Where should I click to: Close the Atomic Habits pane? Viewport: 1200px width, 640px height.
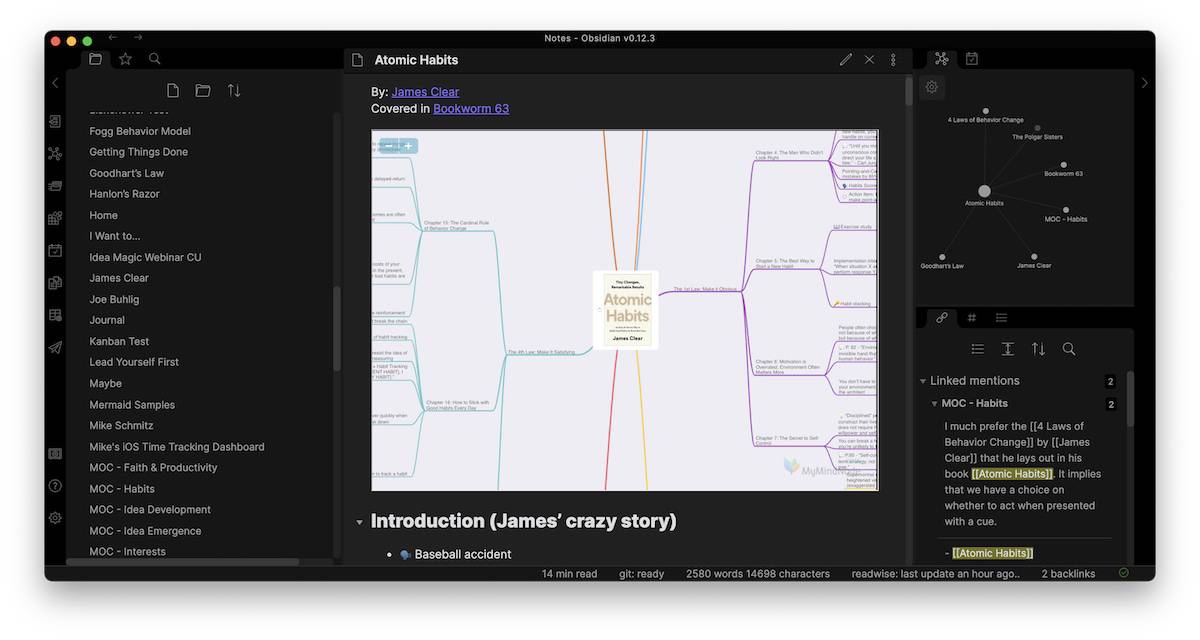[869, 60]
